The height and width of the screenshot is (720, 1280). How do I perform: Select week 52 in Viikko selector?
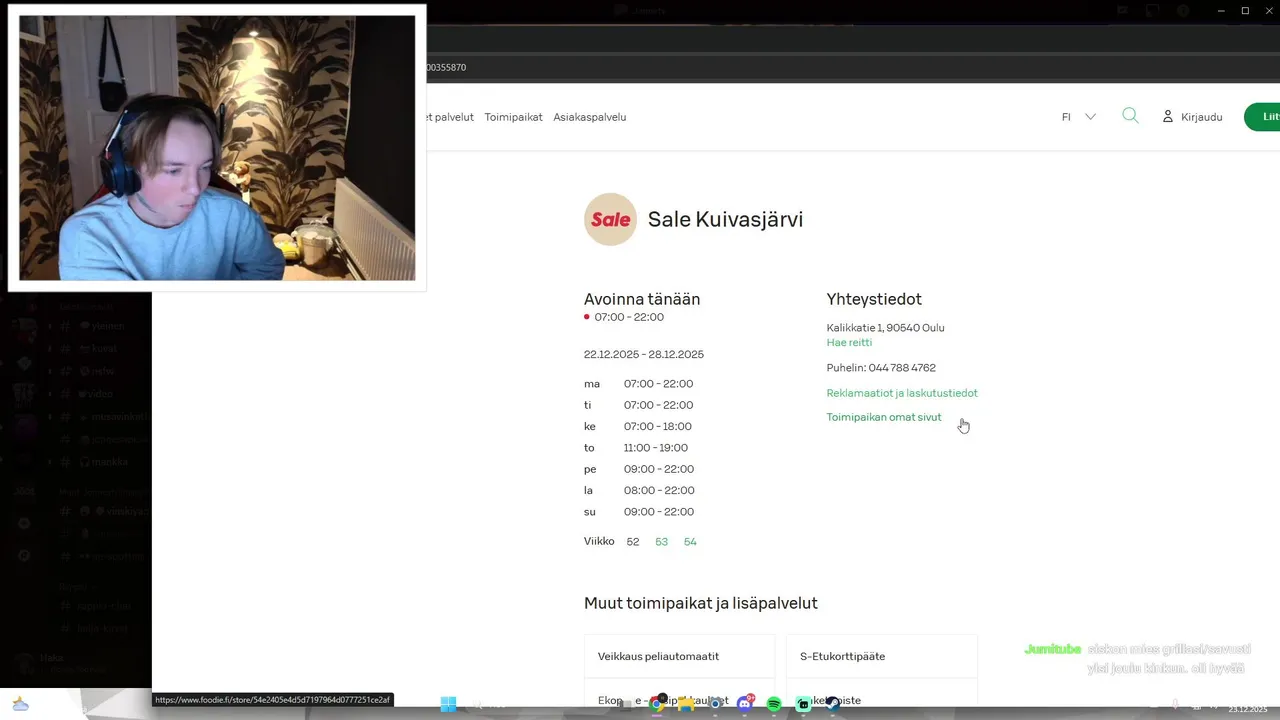(633, 541)
